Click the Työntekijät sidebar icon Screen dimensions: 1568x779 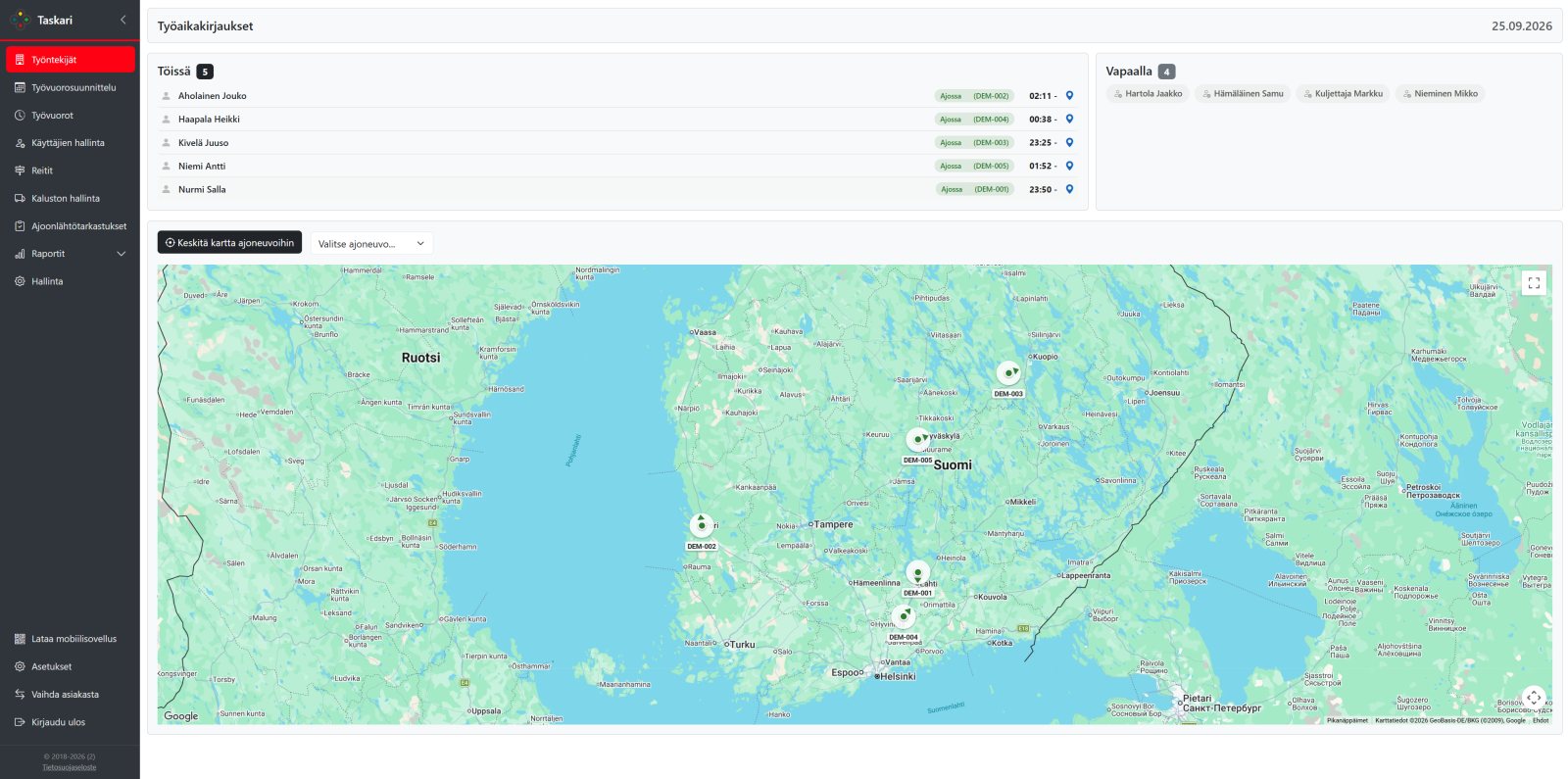(x=20, y=60)
